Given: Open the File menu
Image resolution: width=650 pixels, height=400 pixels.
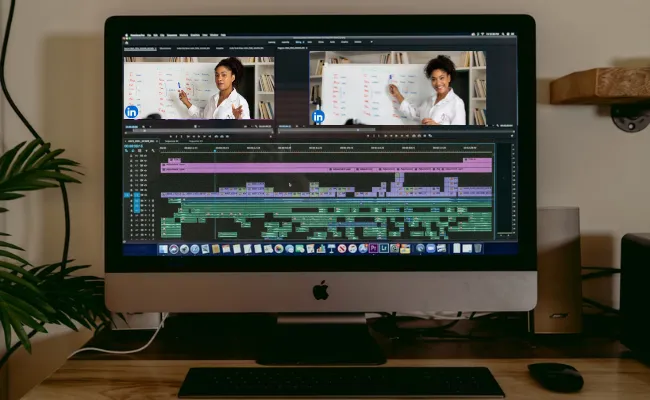Looking at the screenshot, I should pyautogui.click(x=149, y=35).
